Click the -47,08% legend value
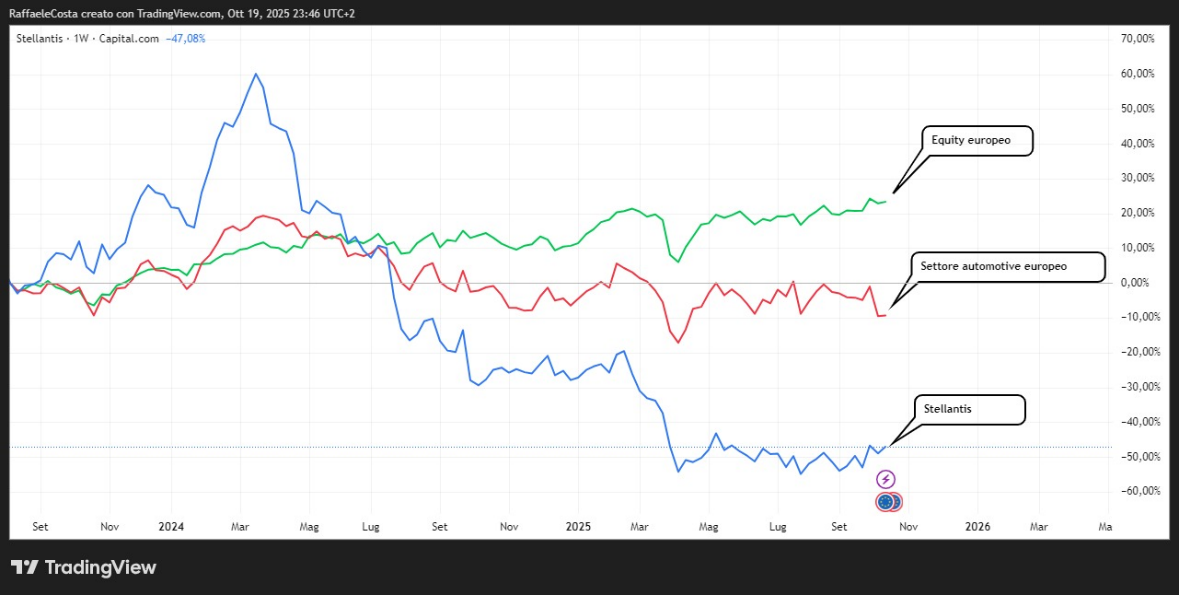 [x=185, y=38]
